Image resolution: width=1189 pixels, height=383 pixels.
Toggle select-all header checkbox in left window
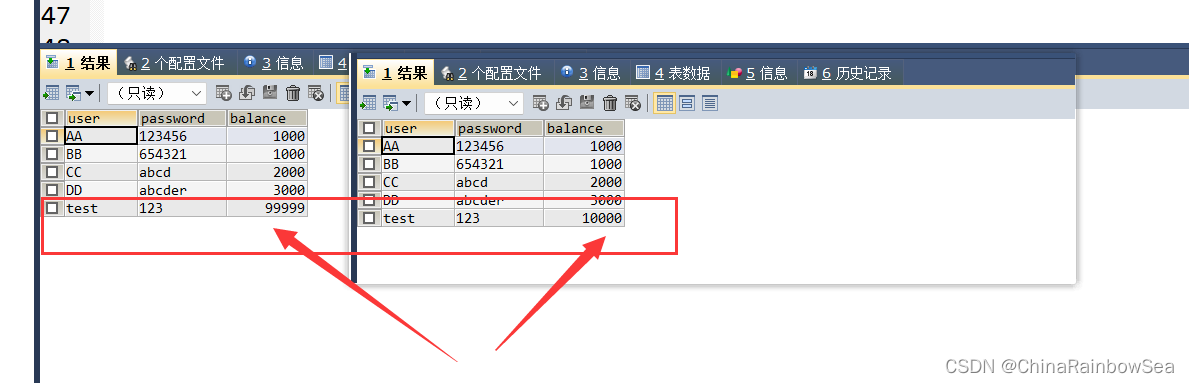click(x=52, y=118)
